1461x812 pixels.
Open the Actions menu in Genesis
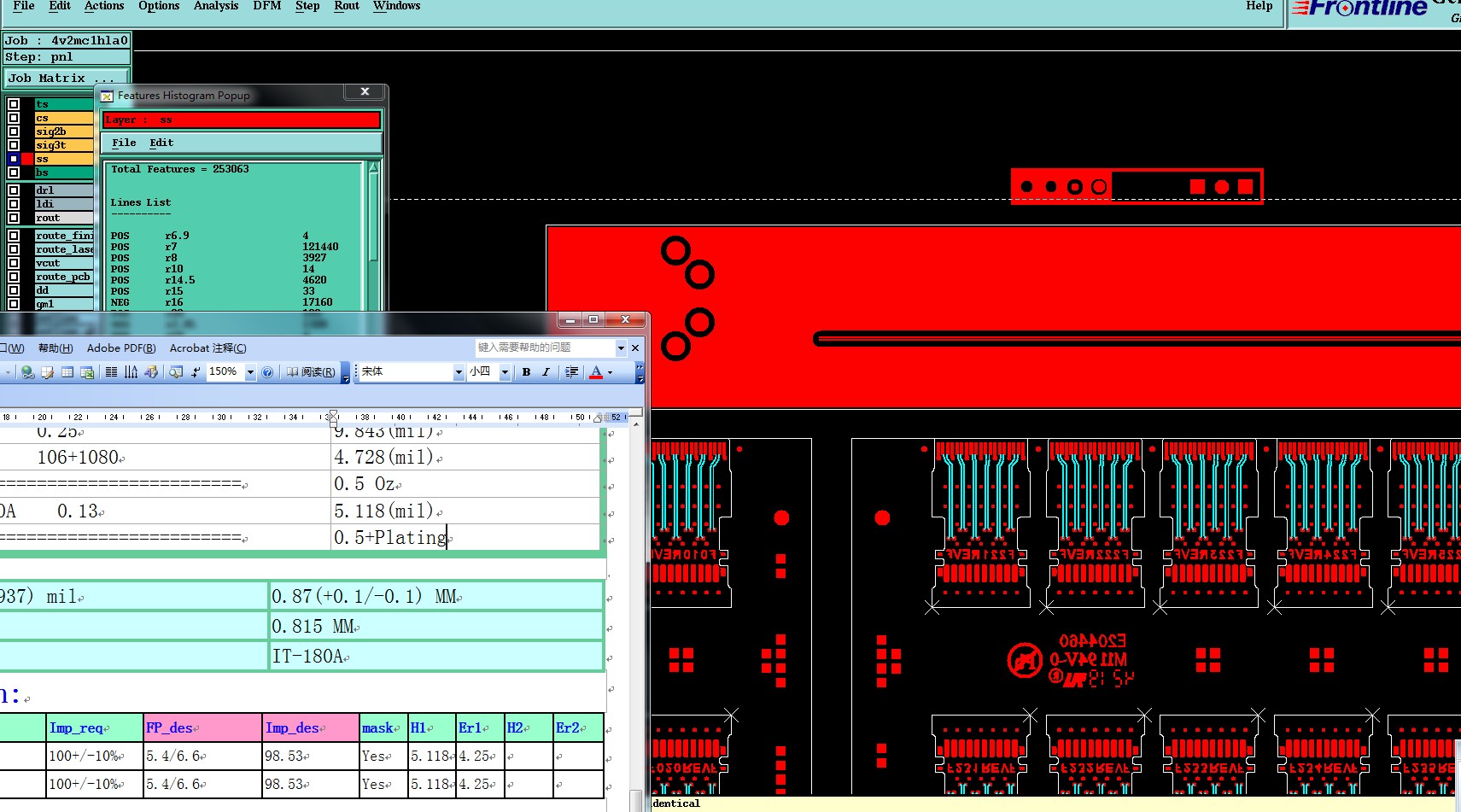click(x=104, y=6)
